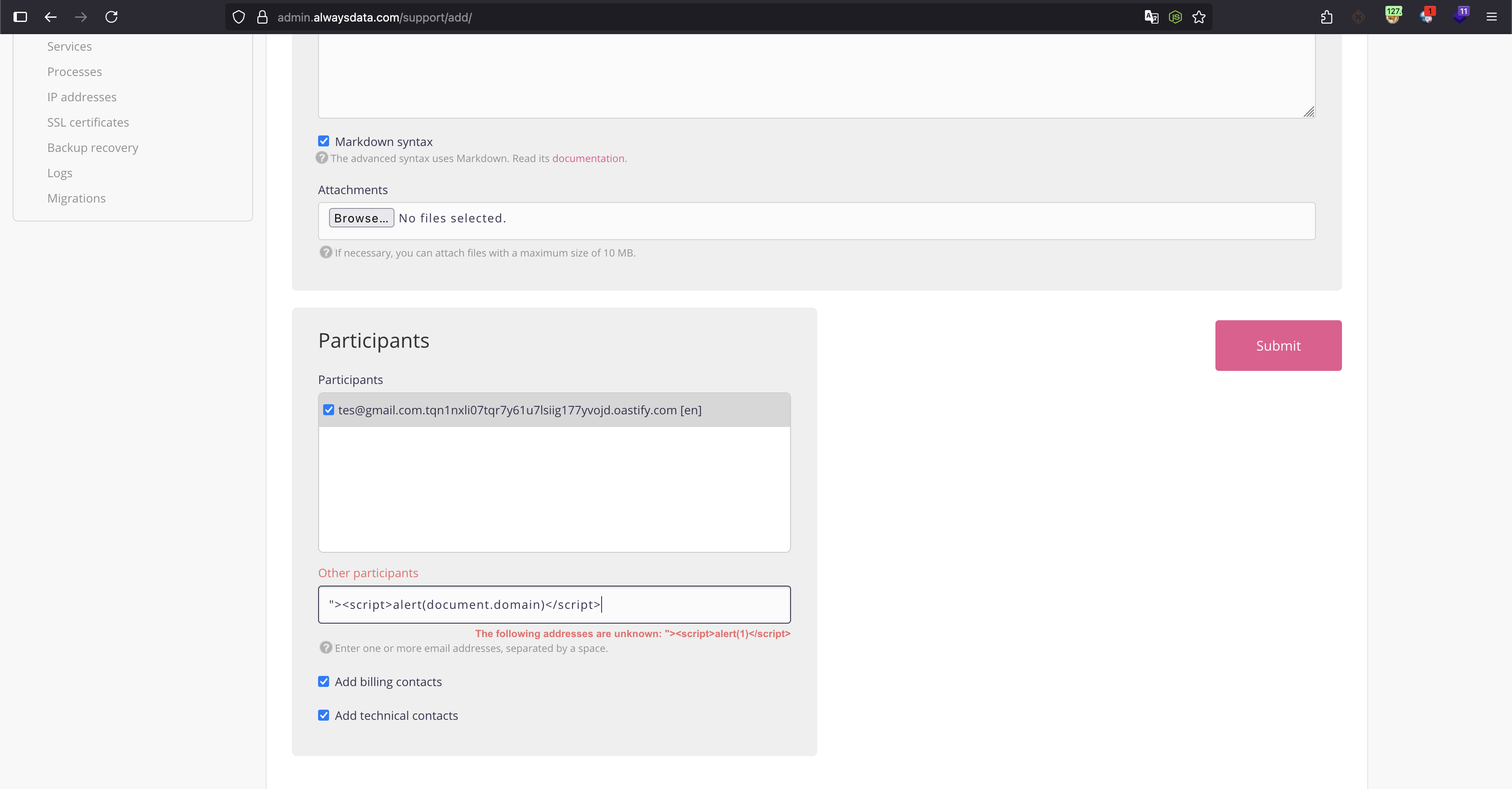1512x789 pixels.
Task: Untick the tes@gmail.com participant checkbox
Action: coord(329,410)
